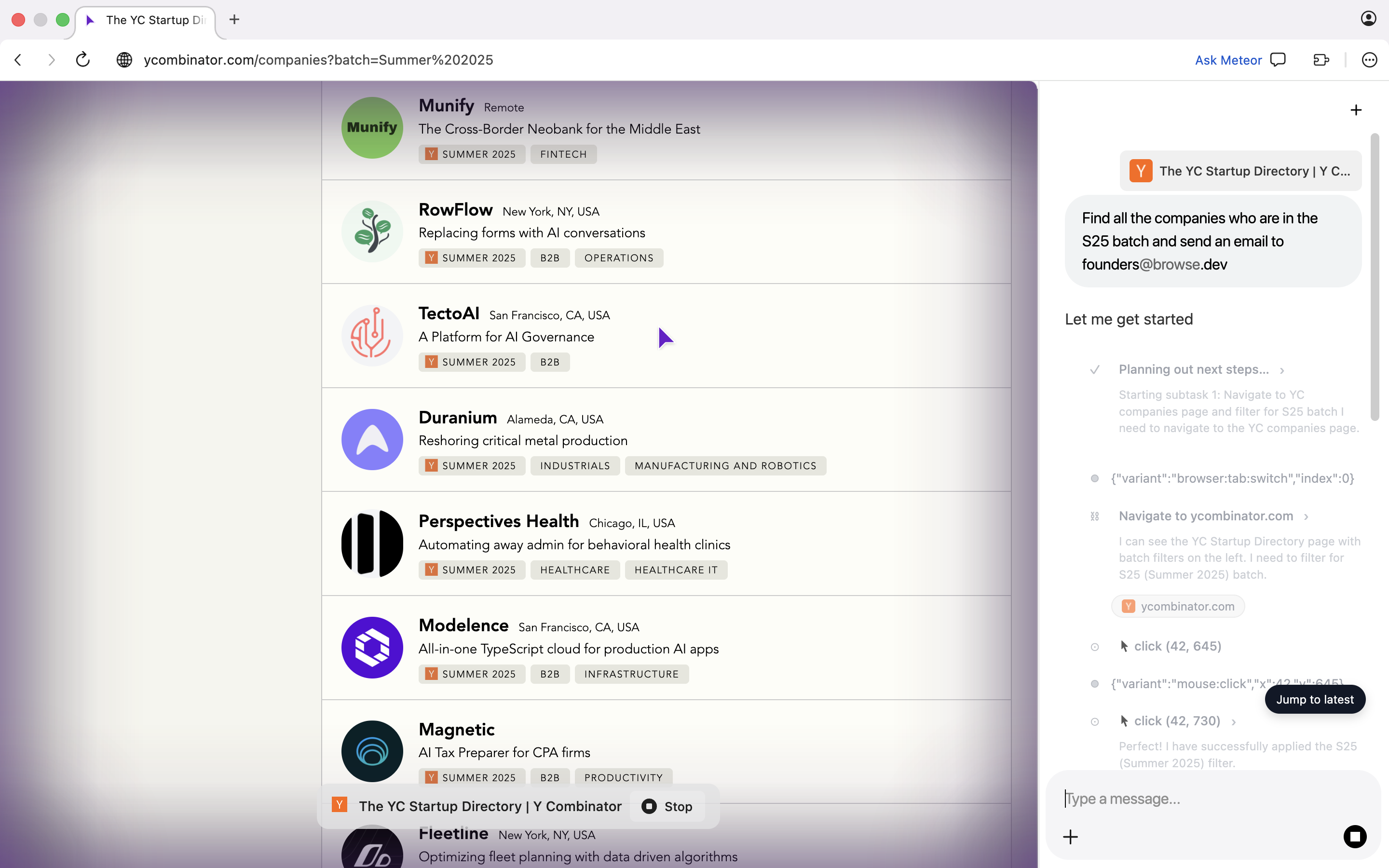
Task: Open the more options ellipsis icon
Action: (x=1369, y=60)
